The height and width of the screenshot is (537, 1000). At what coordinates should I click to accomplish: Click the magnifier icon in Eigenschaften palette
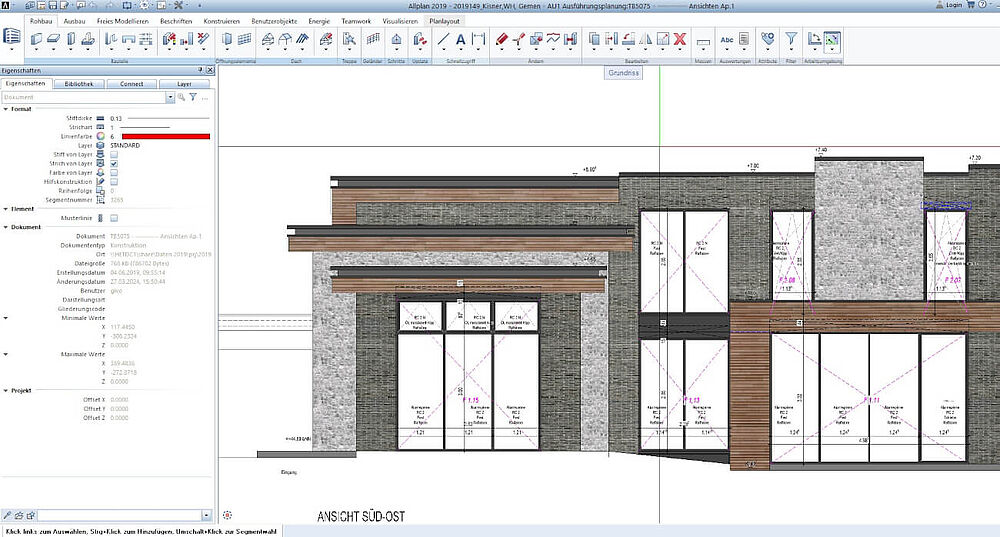pos(182,97)
